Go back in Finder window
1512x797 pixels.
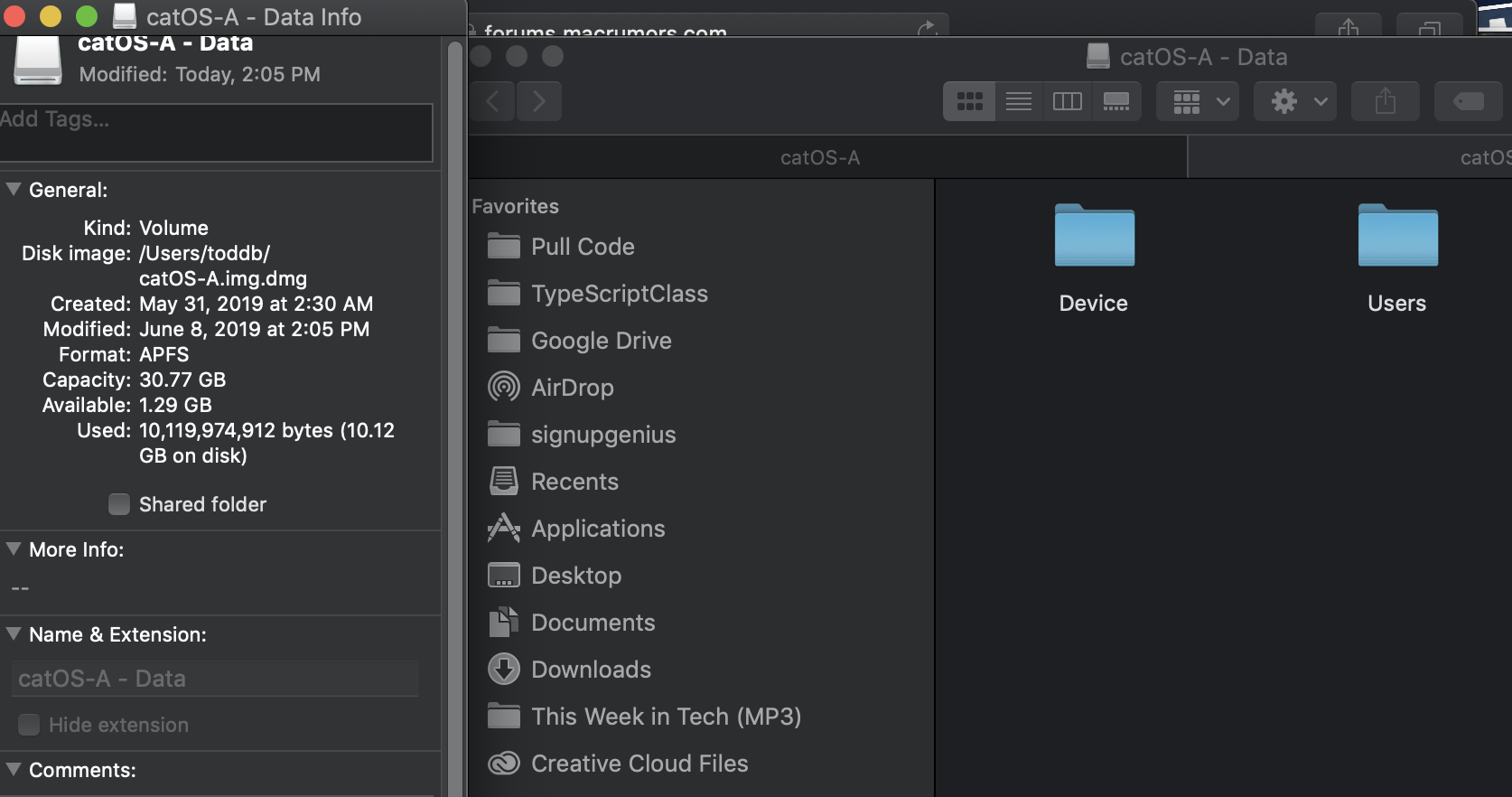493,101
